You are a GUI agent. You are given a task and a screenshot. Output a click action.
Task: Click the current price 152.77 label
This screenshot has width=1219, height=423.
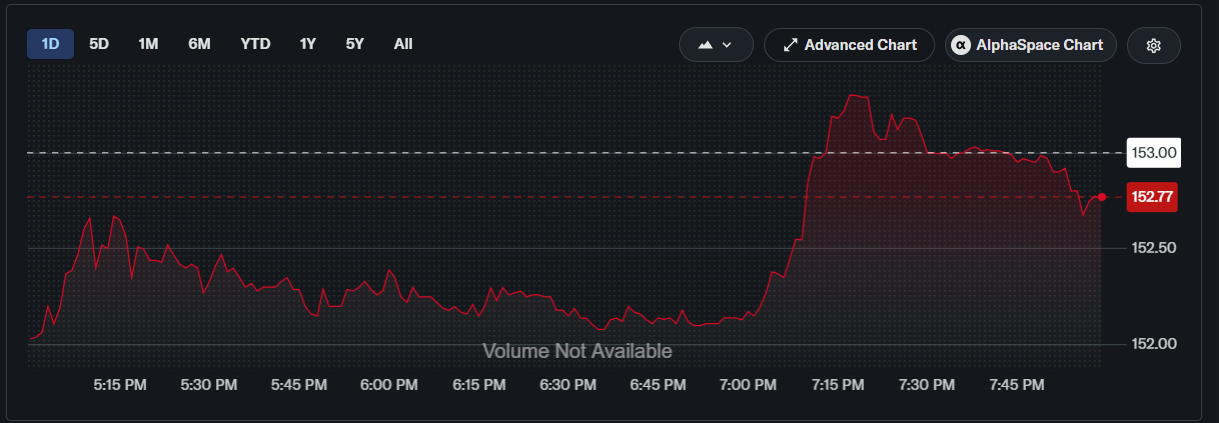point(1152,197)
